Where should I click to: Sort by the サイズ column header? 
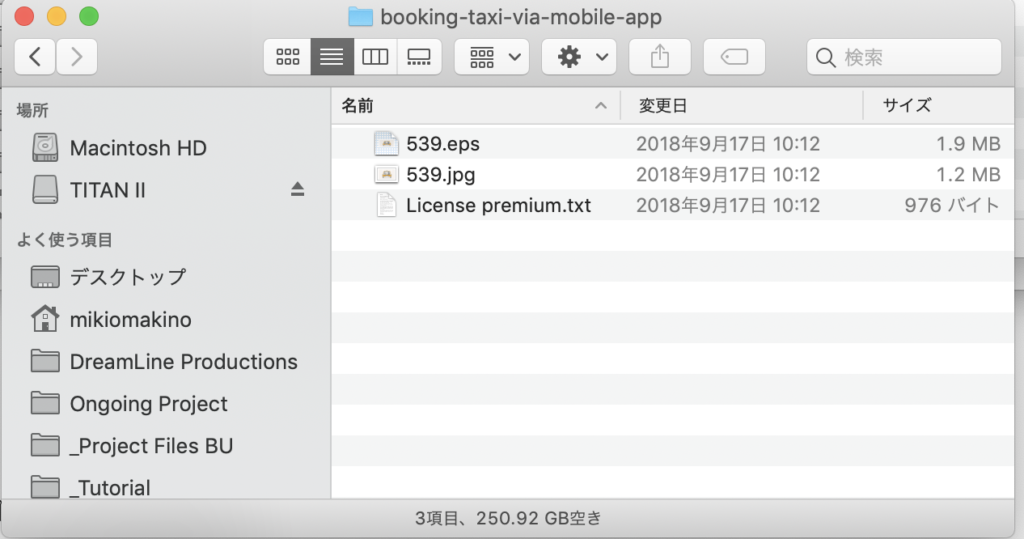tap(938, 106)
